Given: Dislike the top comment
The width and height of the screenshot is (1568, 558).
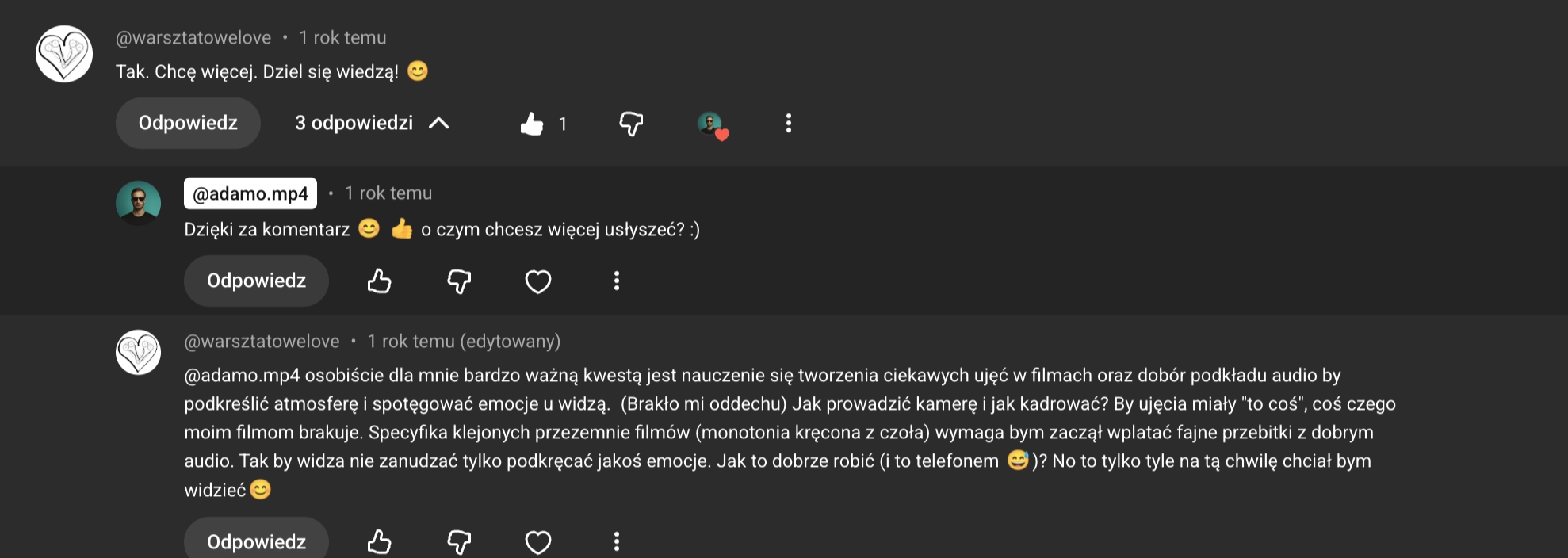Looking at the screenshot, I should tap(630, 124).
